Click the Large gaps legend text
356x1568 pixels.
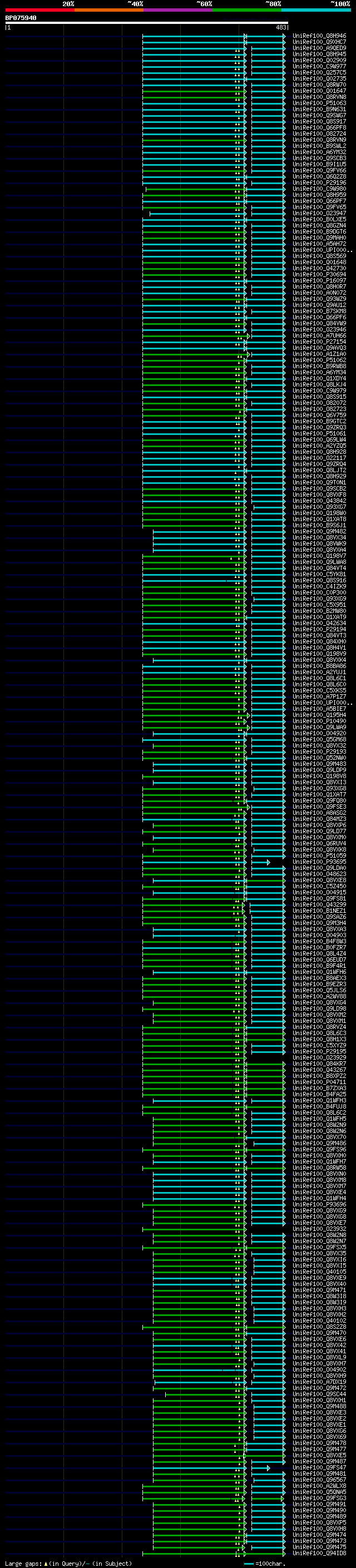pos(68,1563)
